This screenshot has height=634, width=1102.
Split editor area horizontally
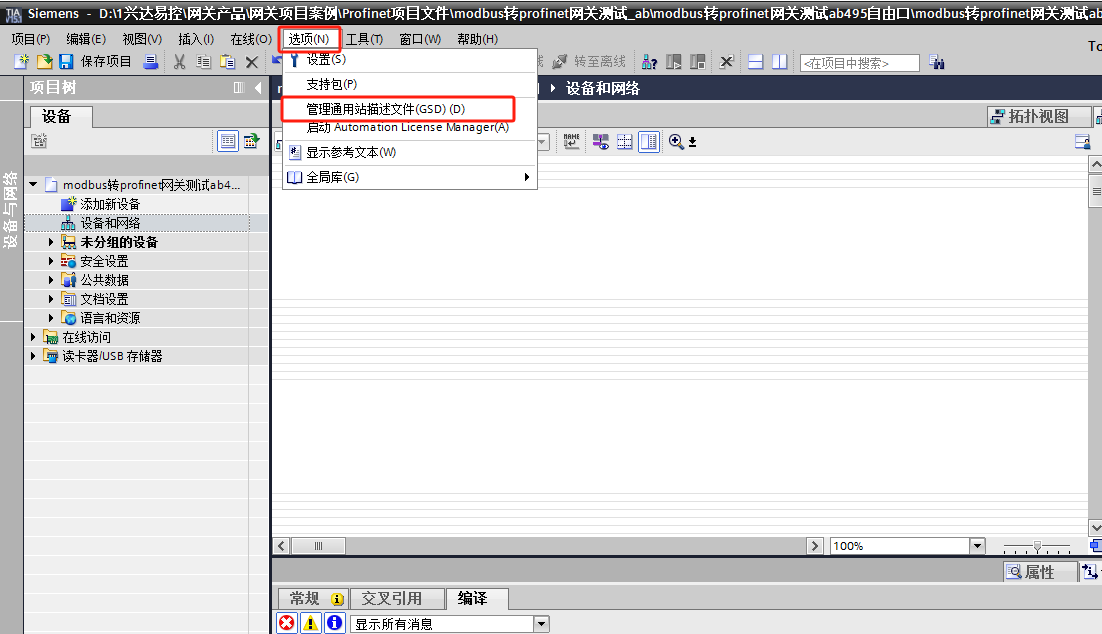(x=756, y=62)
